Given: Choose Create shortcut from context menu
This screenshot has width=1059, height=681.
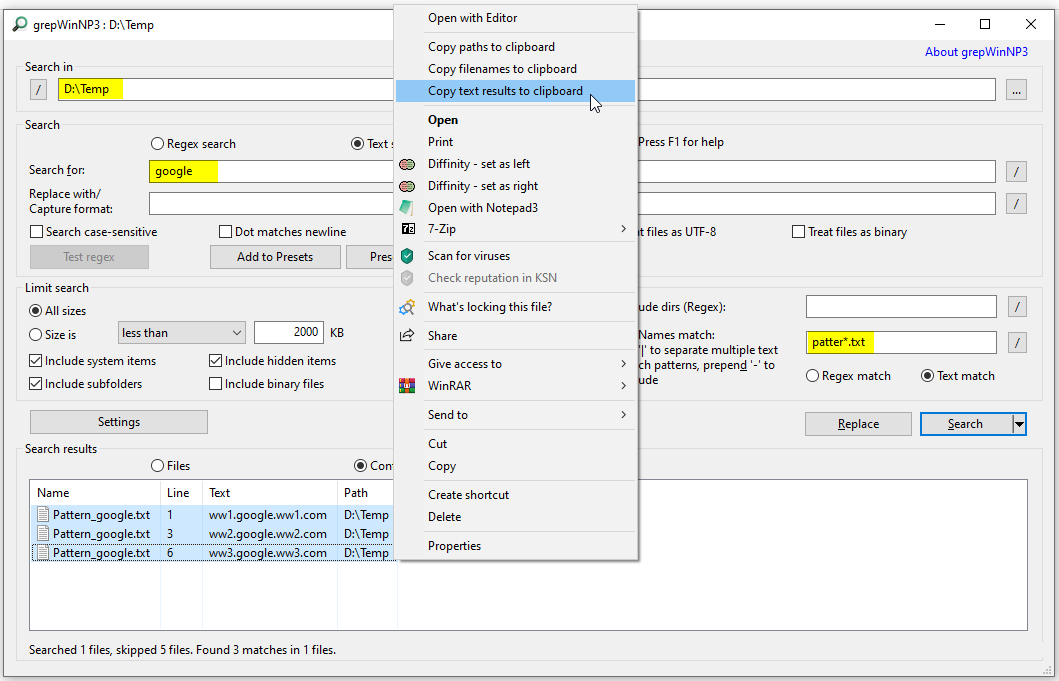Looking at the screenshot, I should coord(516,495).
